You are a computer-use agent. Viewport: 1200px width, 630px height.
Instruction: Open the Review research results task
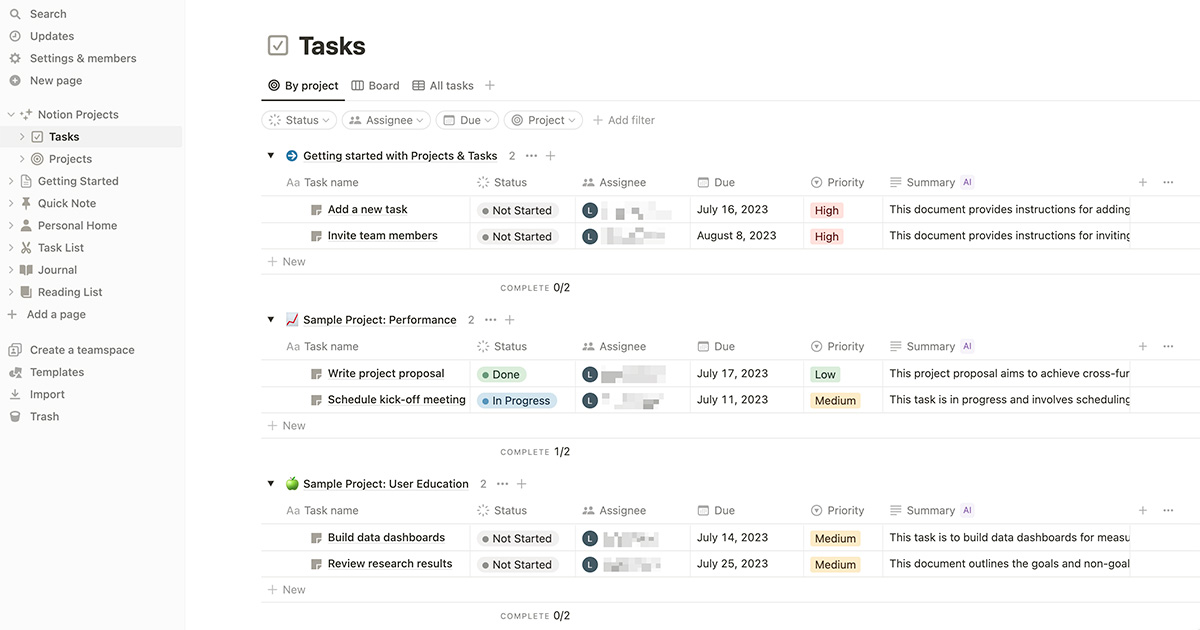pos(390,564)
